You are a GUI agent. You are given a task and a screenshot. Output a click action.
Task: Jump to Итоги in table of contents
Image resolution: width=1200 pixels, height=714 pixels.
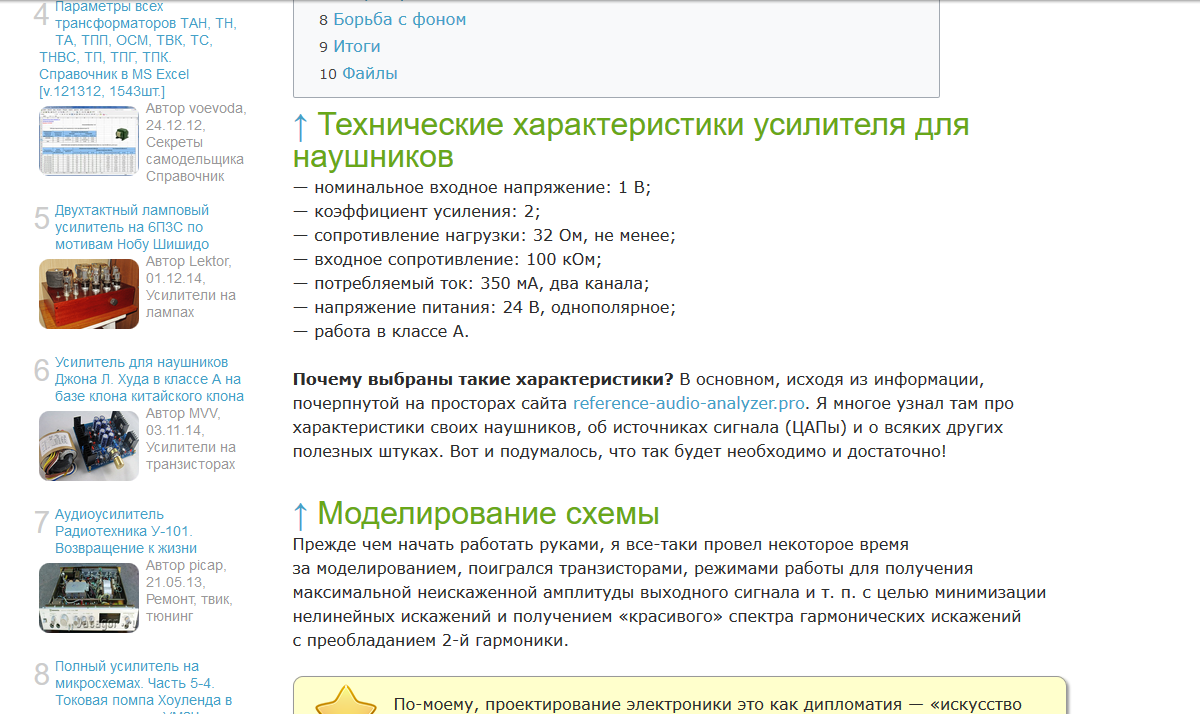(x=356, y=46)
